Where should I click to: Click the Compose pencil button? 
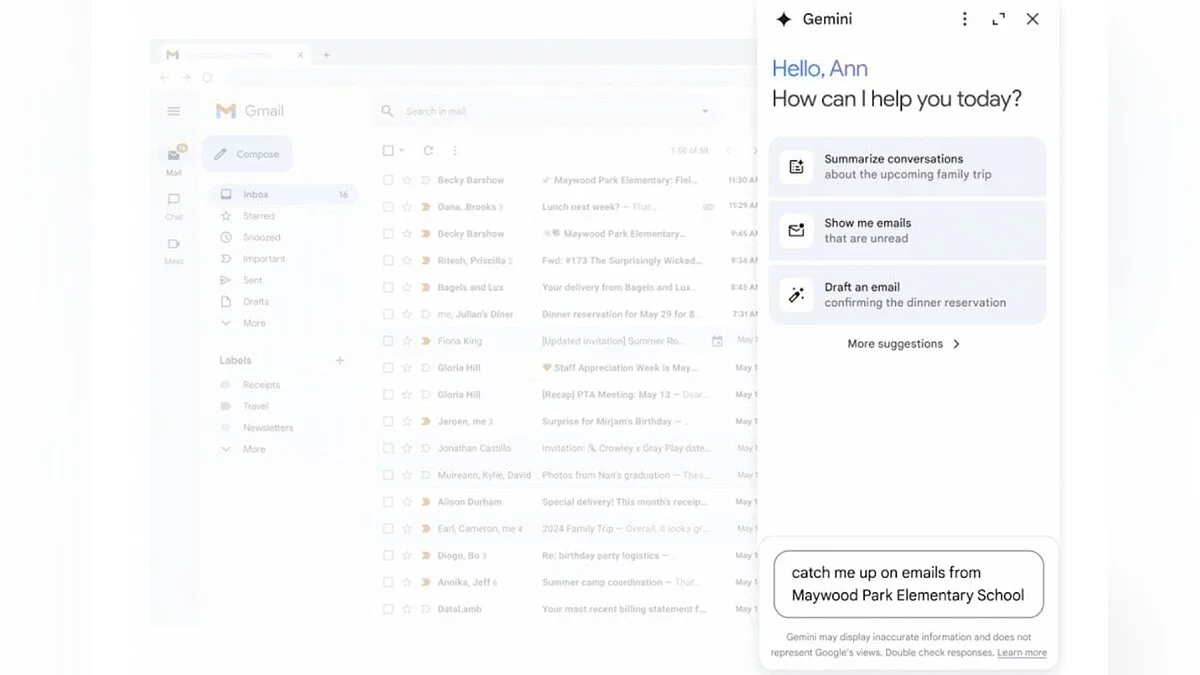point(247,154)
